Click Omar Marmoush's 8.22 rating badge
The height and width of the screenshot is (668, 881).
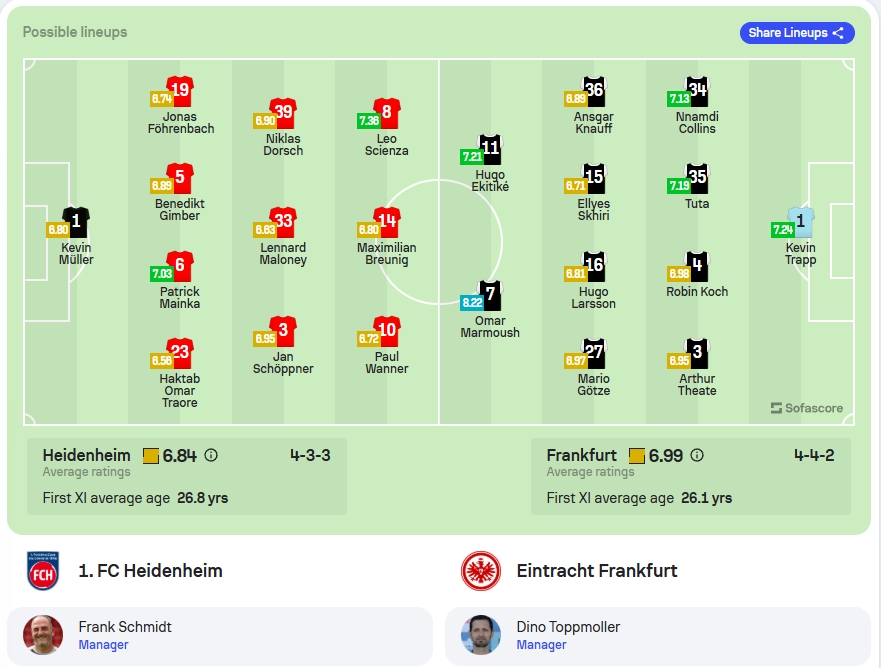[472, 302]
